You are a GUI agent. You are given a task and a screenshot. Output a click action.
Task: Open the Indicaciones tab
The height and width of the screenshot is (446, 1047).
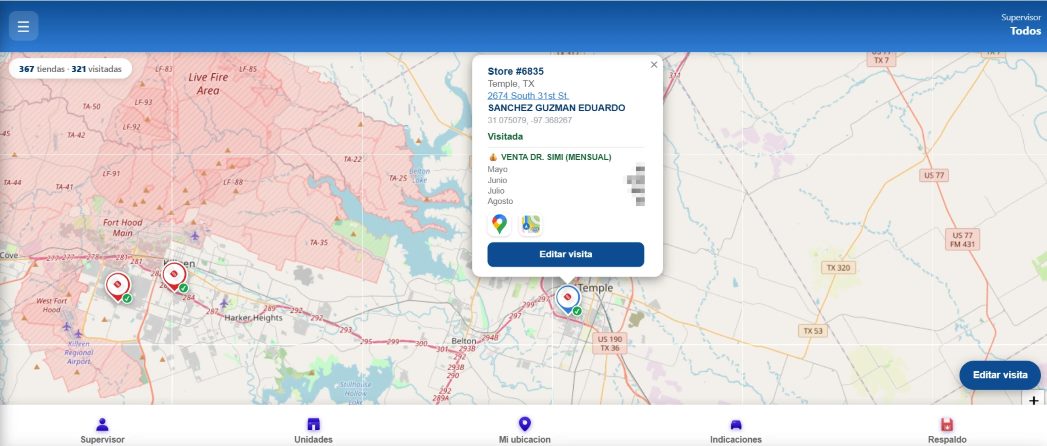point(736,430)
